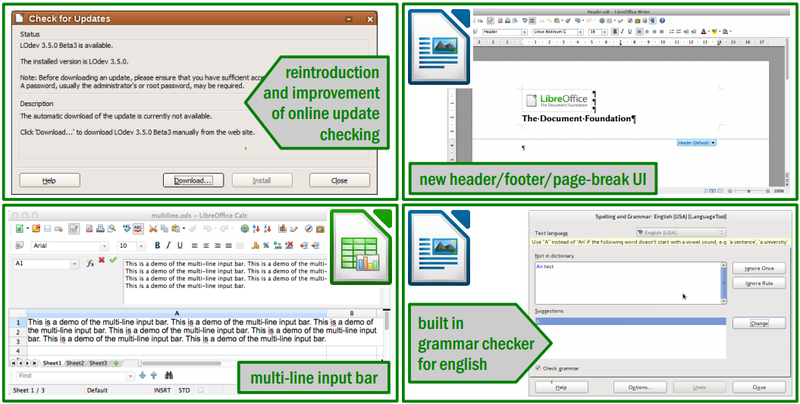This screenshot has height=404, width=800.
Task: Open Function Wizard fx icon in Calc
Action: [x=90, y=263]
